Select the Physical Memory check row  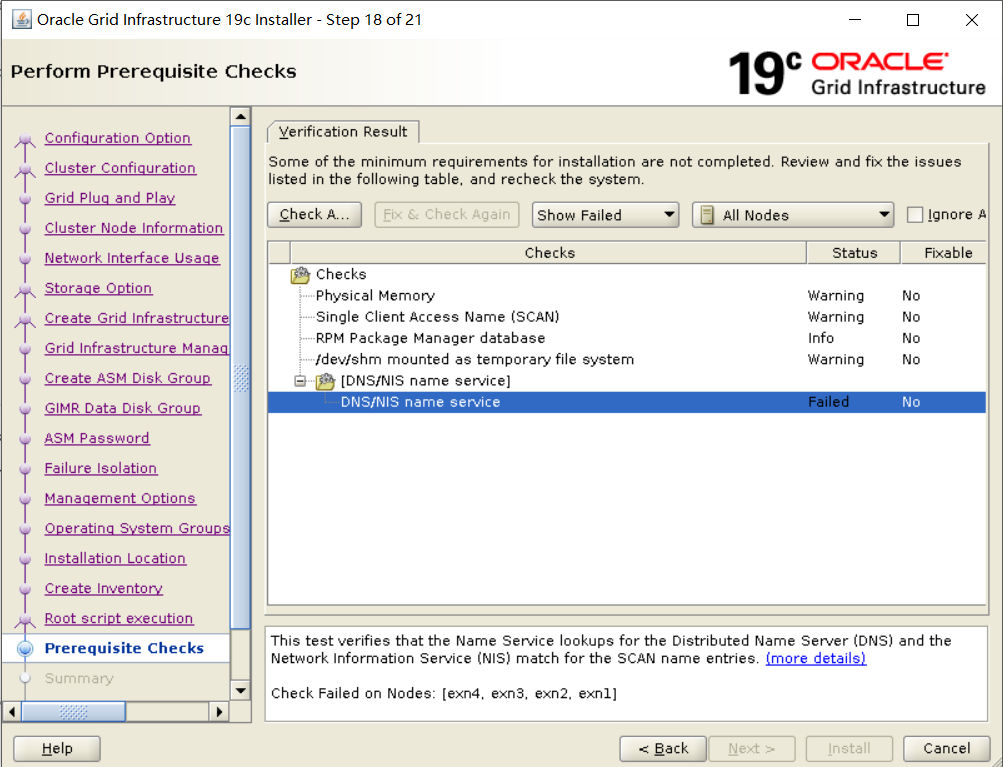(627, 296)
